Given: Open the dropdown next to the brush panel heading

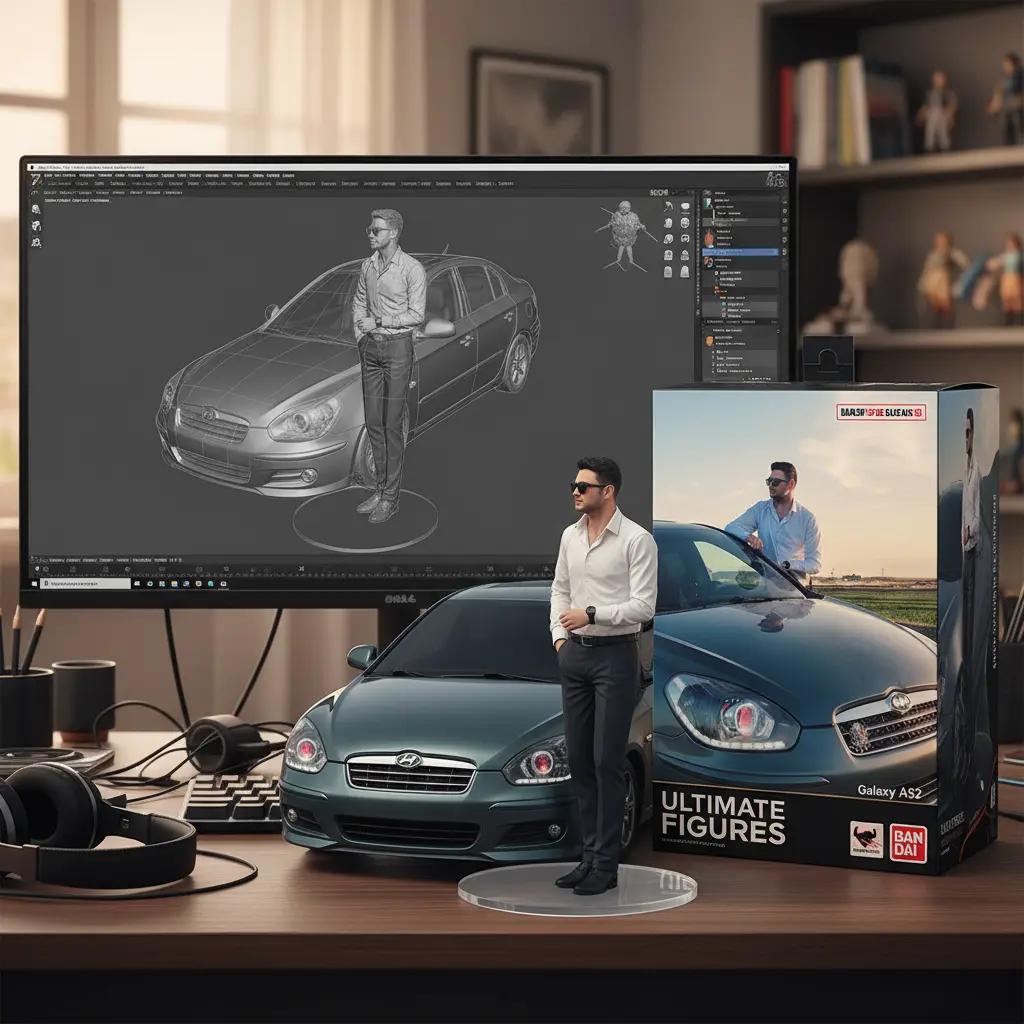Looking at the screenshot, I should [674, 193].
